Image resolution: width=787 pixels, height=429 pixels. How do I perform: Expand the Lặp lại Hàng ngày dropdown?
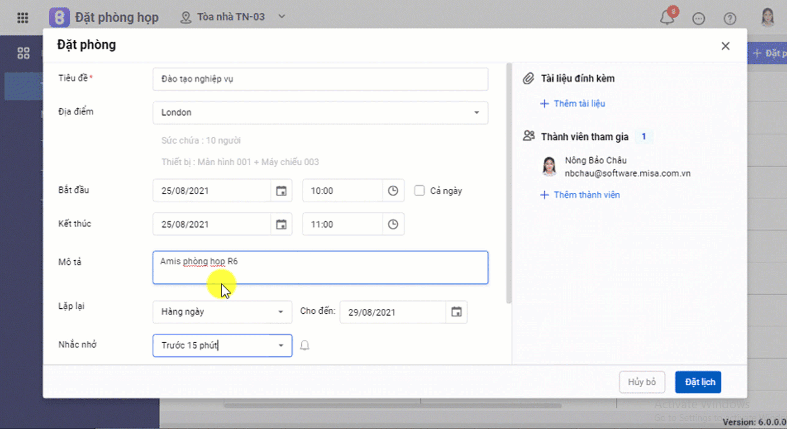[280, 312]
